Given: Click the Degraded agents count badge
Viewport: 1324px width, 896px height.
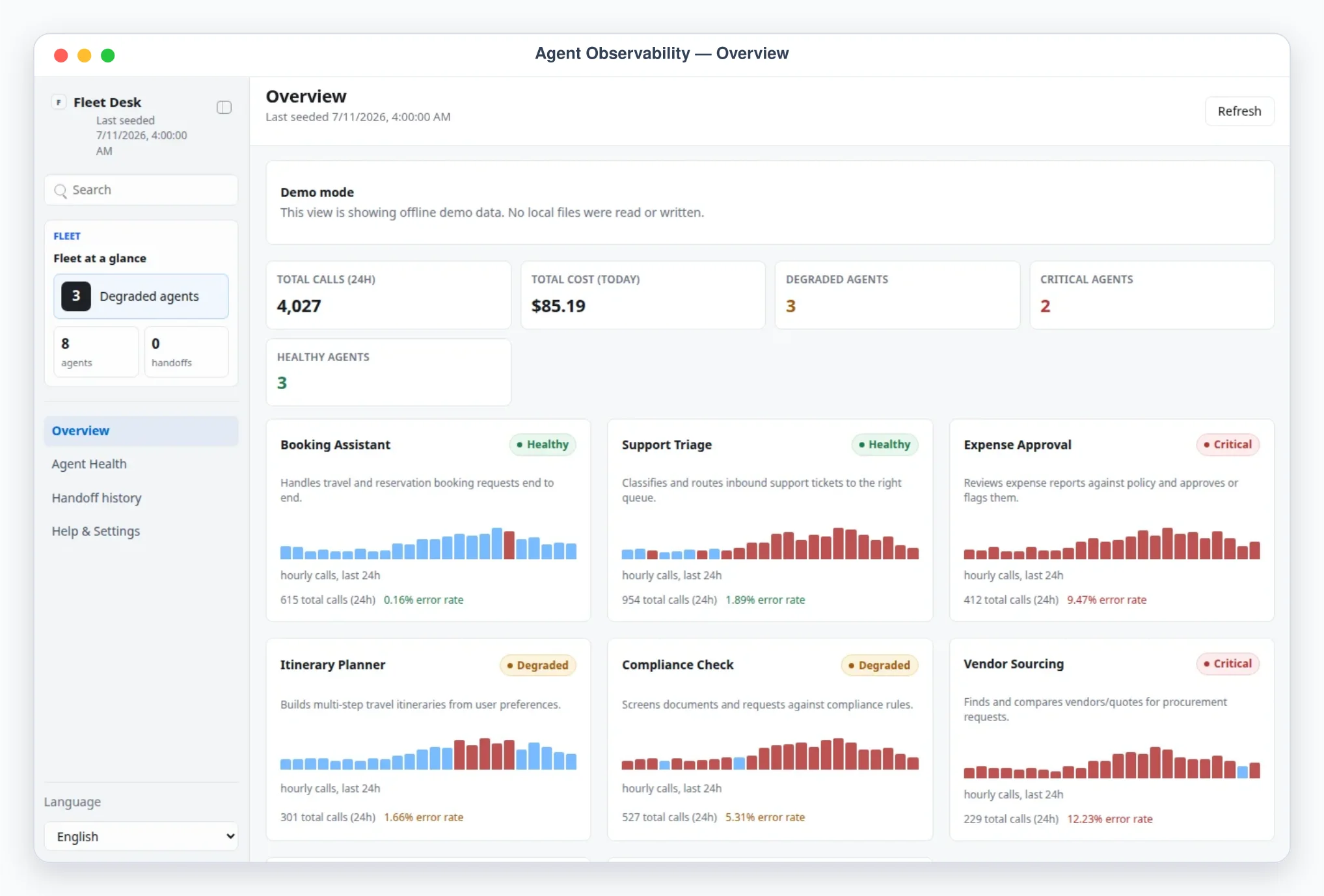Looking at the screenshot, I should 76,296.
